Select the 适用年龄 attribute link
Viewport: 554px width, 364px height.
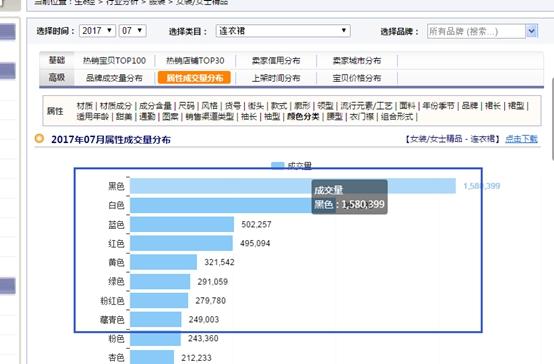coord(93,116)
